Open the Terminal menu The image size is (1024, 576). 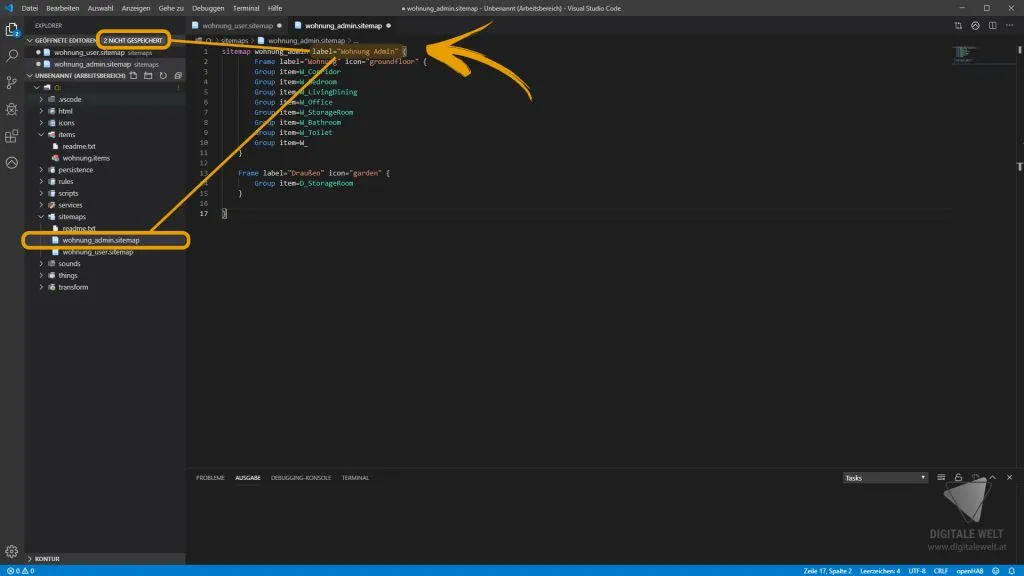(x=246, y=8)
